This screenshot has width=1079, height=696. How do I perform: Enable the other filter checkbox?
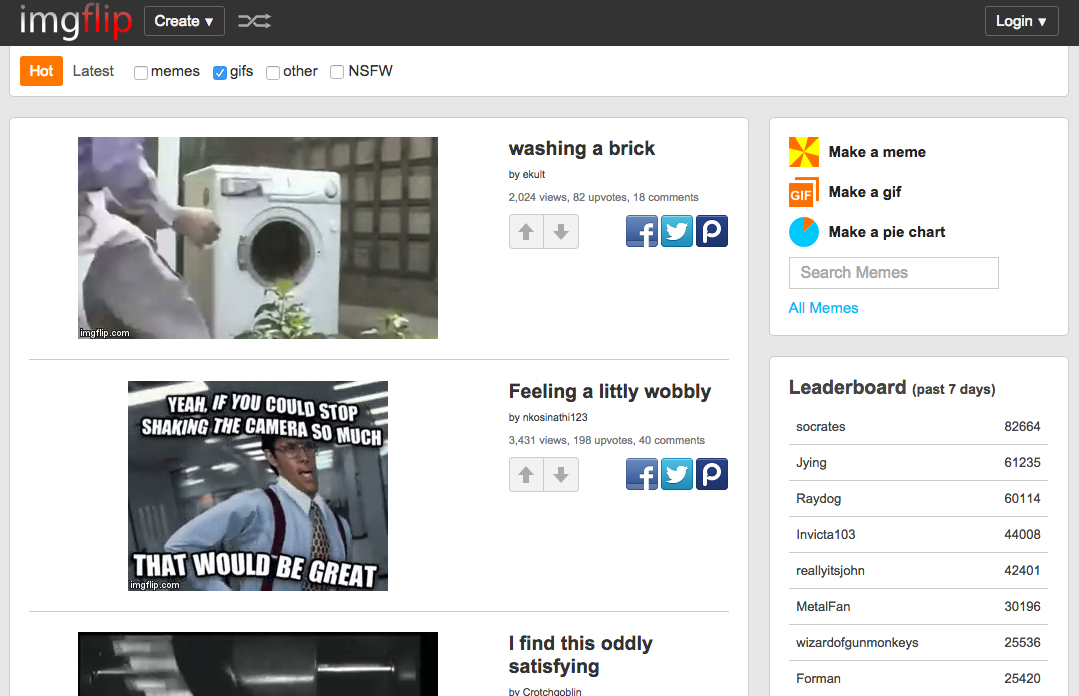coord(273,72)
